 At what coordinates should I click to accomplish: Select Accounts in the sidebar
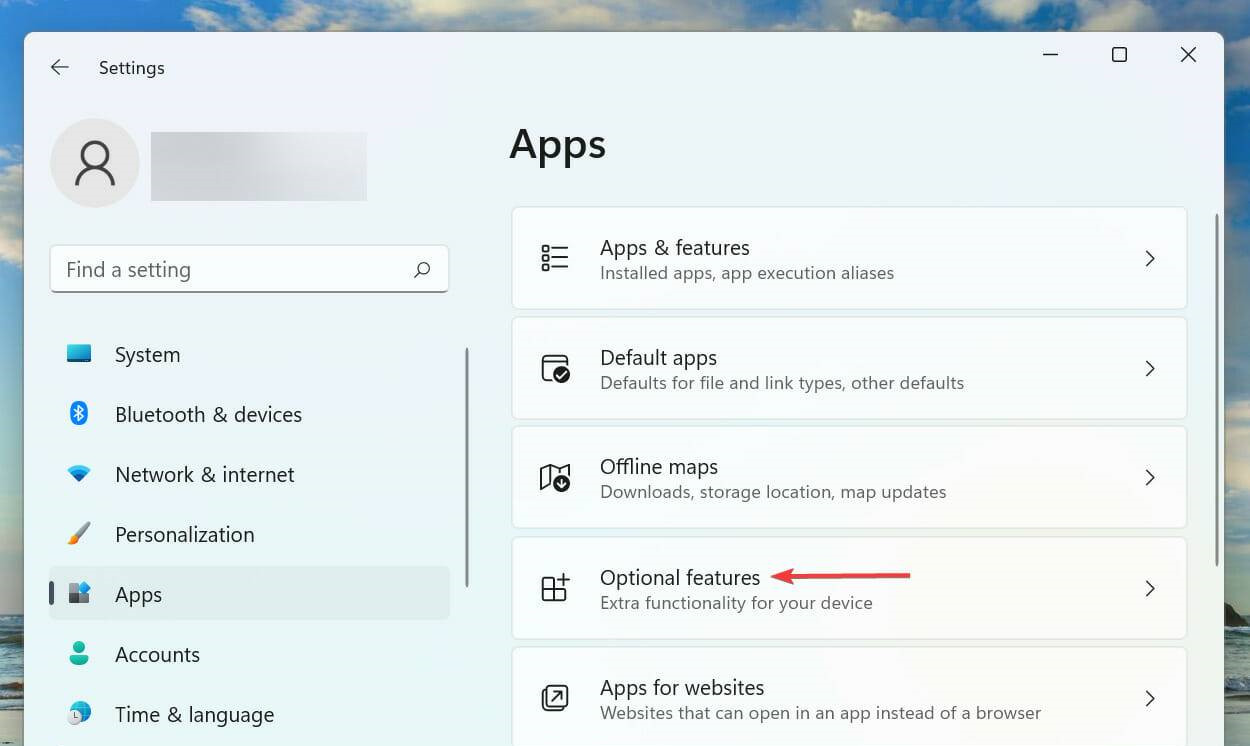(x=157, y=655)
